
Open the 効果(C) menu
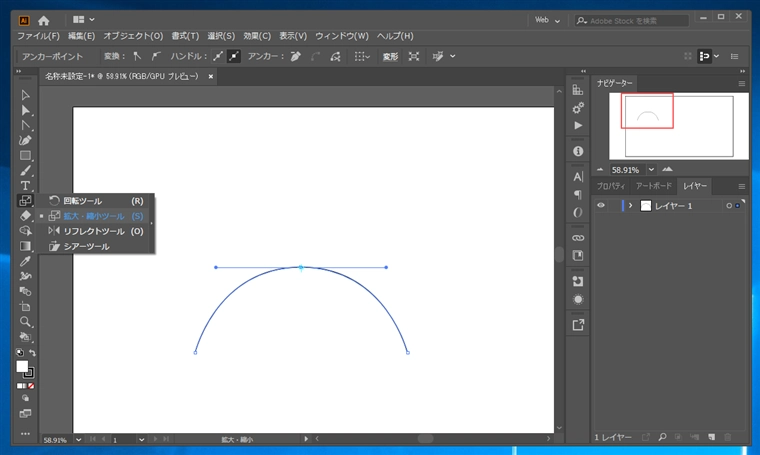[257, 36]
